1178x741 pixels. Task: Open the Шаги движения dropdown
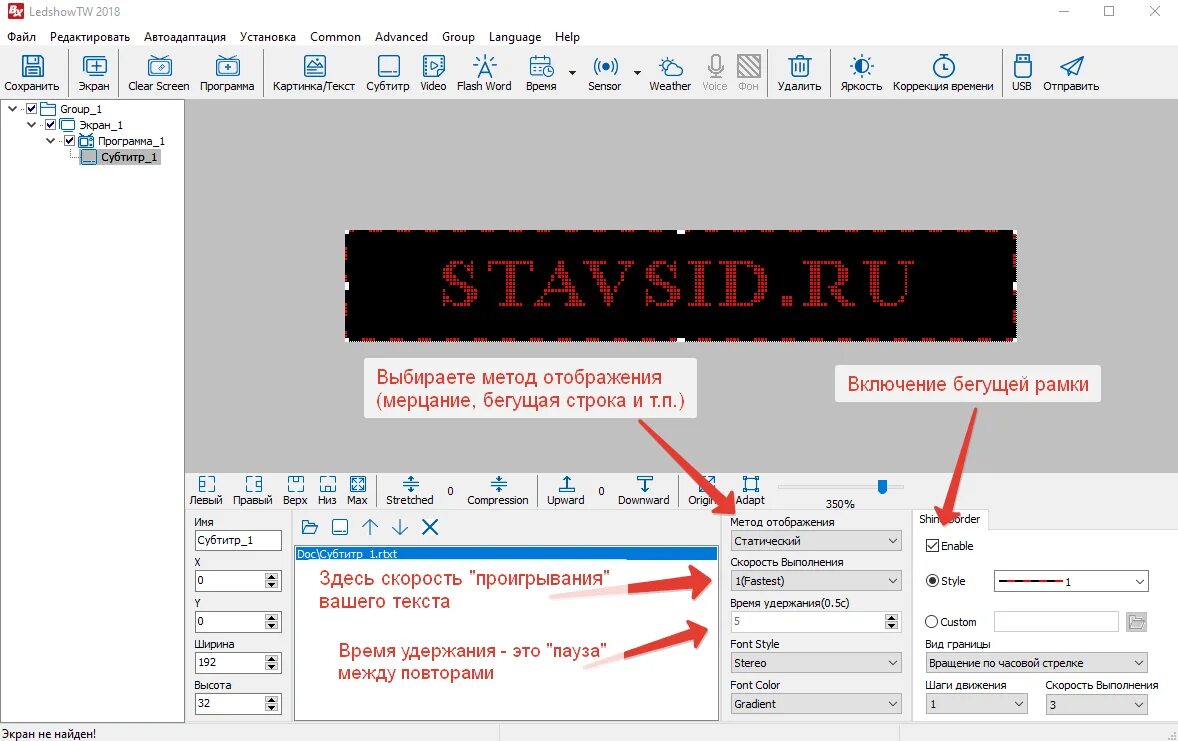[x=976, y=704]
